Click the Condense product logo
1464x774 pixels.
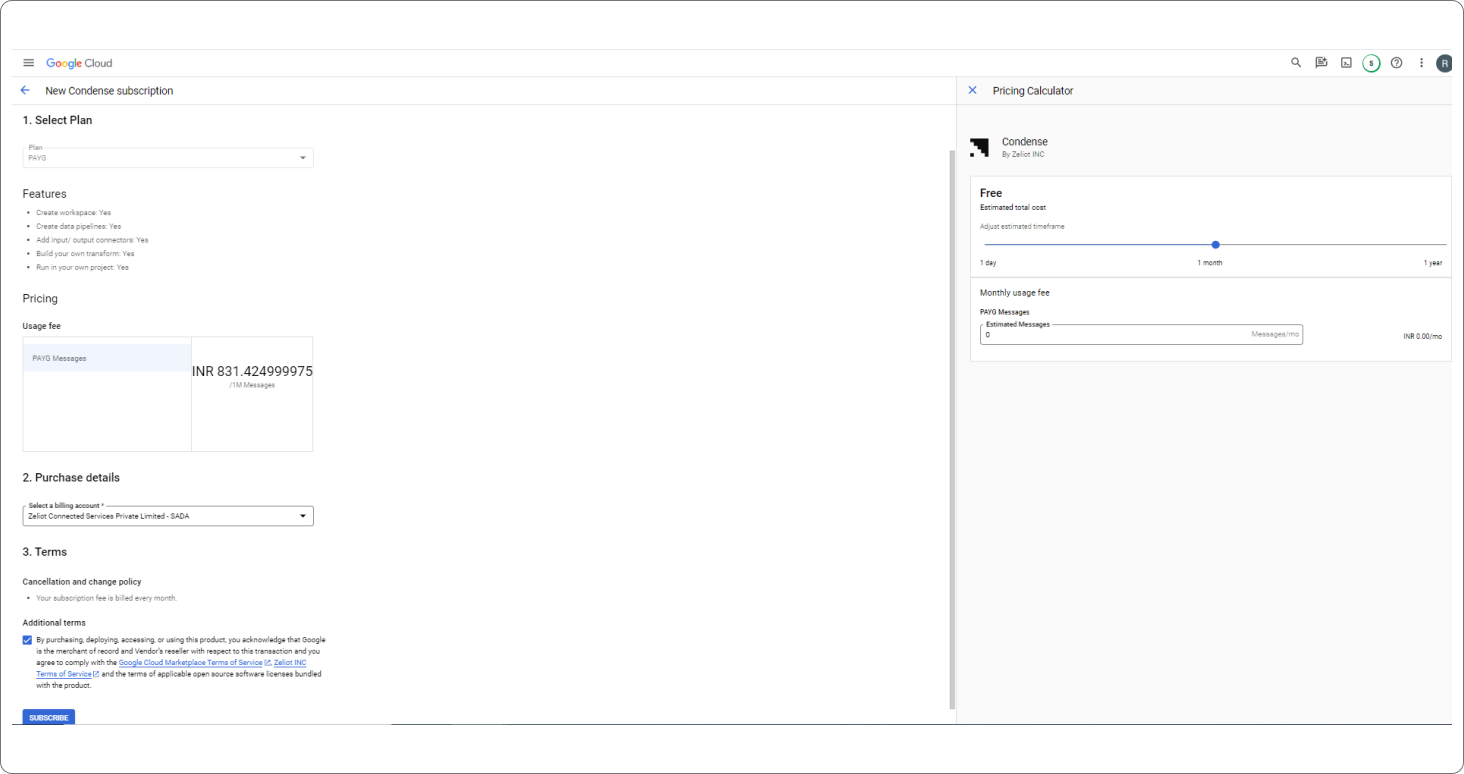[979, 148]
